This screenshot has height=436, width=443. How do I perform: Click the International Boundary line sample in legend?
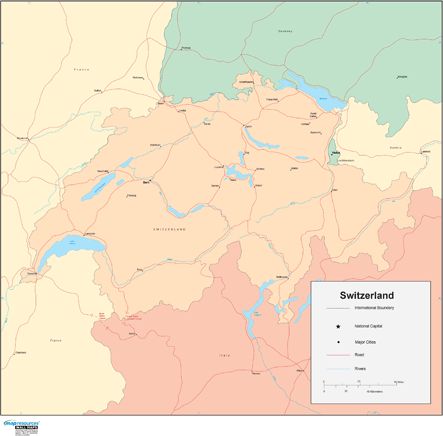[338, 308]
